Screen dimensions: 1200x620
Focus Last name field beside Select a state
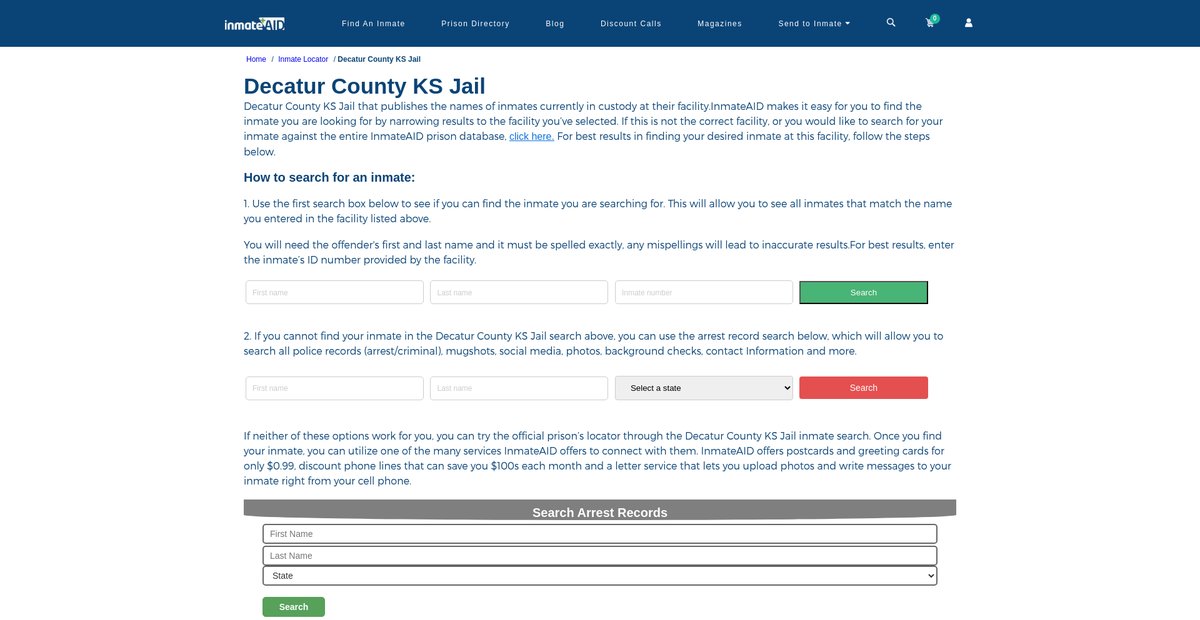pyautogui.click(x=519, y=388)
